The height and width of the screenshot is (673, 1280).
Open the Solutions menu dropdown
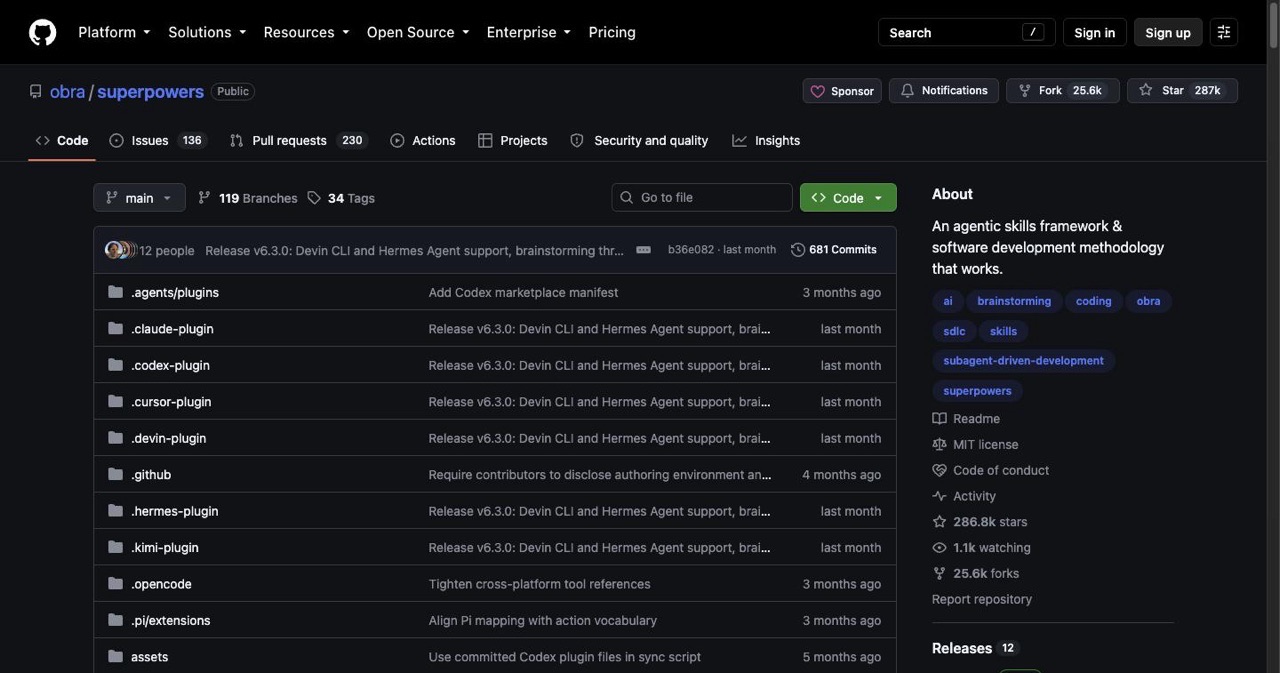pyautogui.click(x=207, y=32)
